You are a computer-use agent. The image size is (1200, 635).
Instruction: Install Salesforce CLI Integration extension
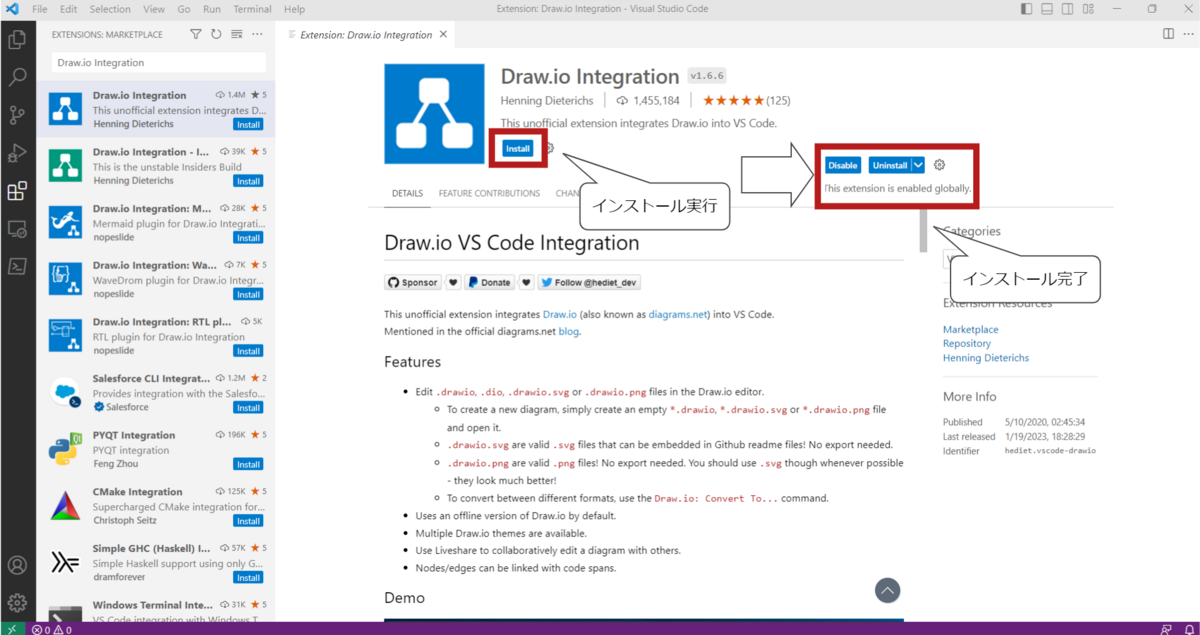point(248,408)
